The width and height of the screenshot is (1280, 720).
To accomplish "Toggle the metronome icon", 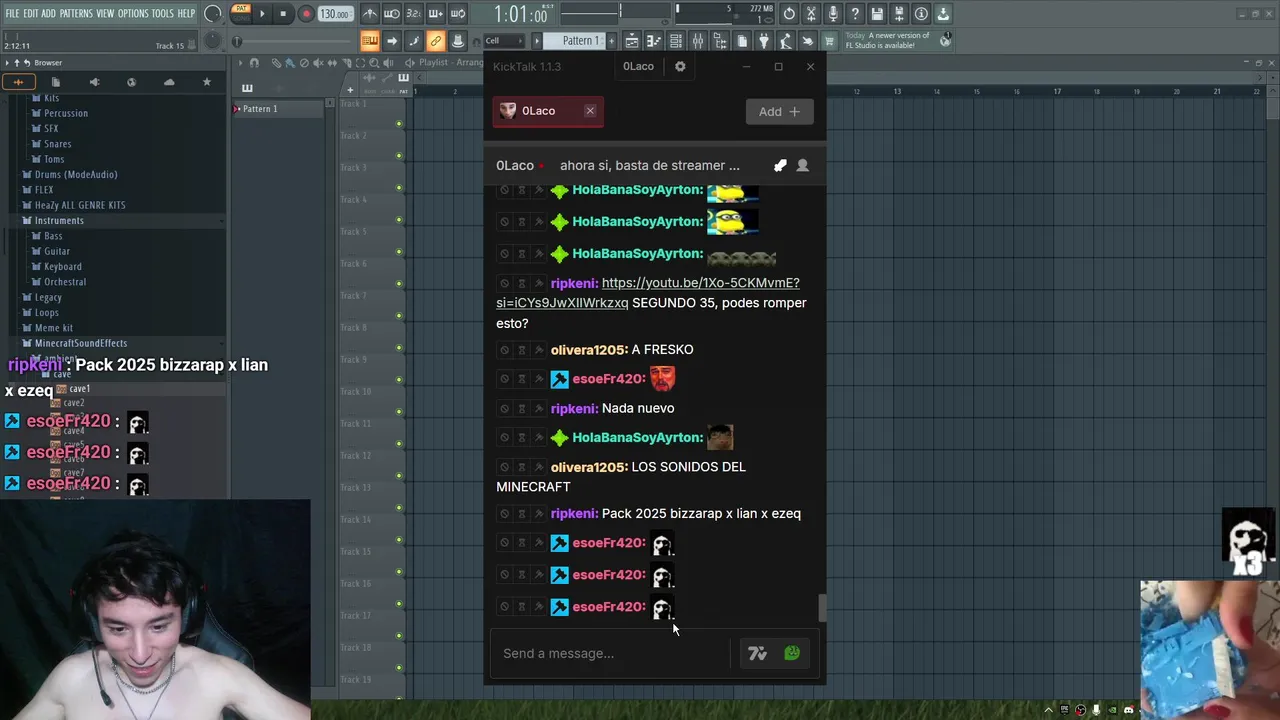I will [x=370, y=14].
